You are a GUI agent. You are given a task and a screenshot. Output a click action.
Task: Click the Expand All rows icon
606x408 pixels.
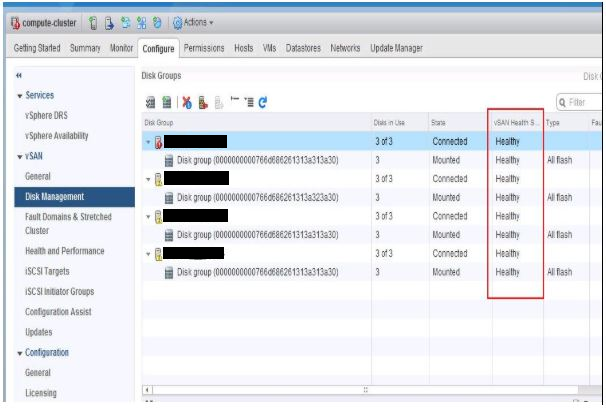click(249, 102)
